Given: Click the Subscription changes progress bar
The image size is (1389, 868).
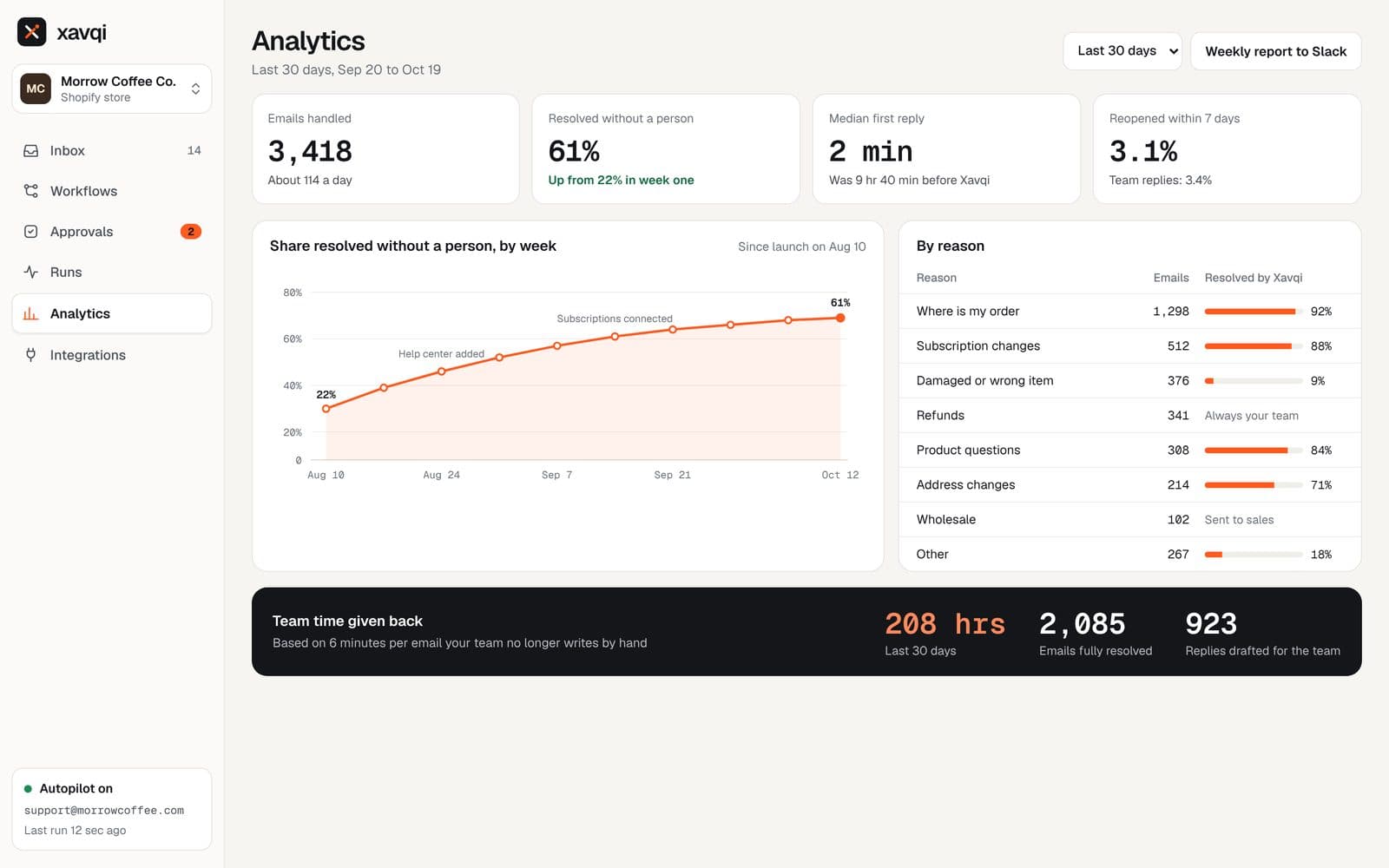Looking at the screenshot, I should click(x=1254, y=346).
